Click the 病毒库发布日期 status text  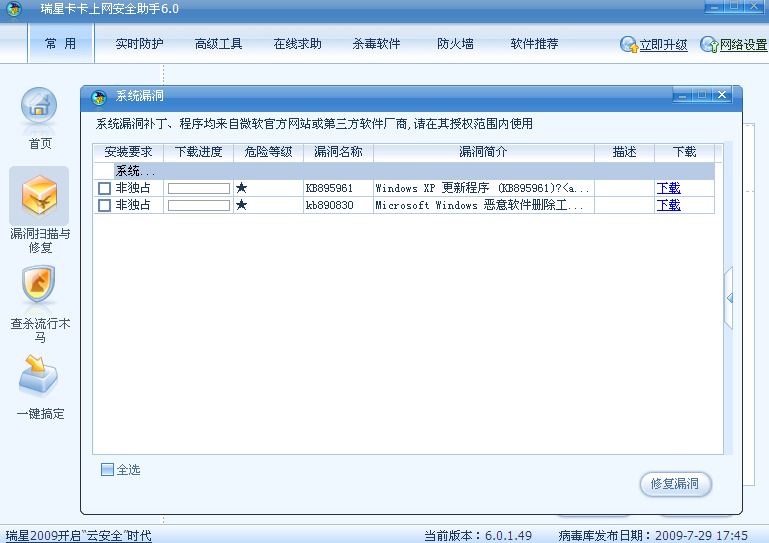coord(653,536)
